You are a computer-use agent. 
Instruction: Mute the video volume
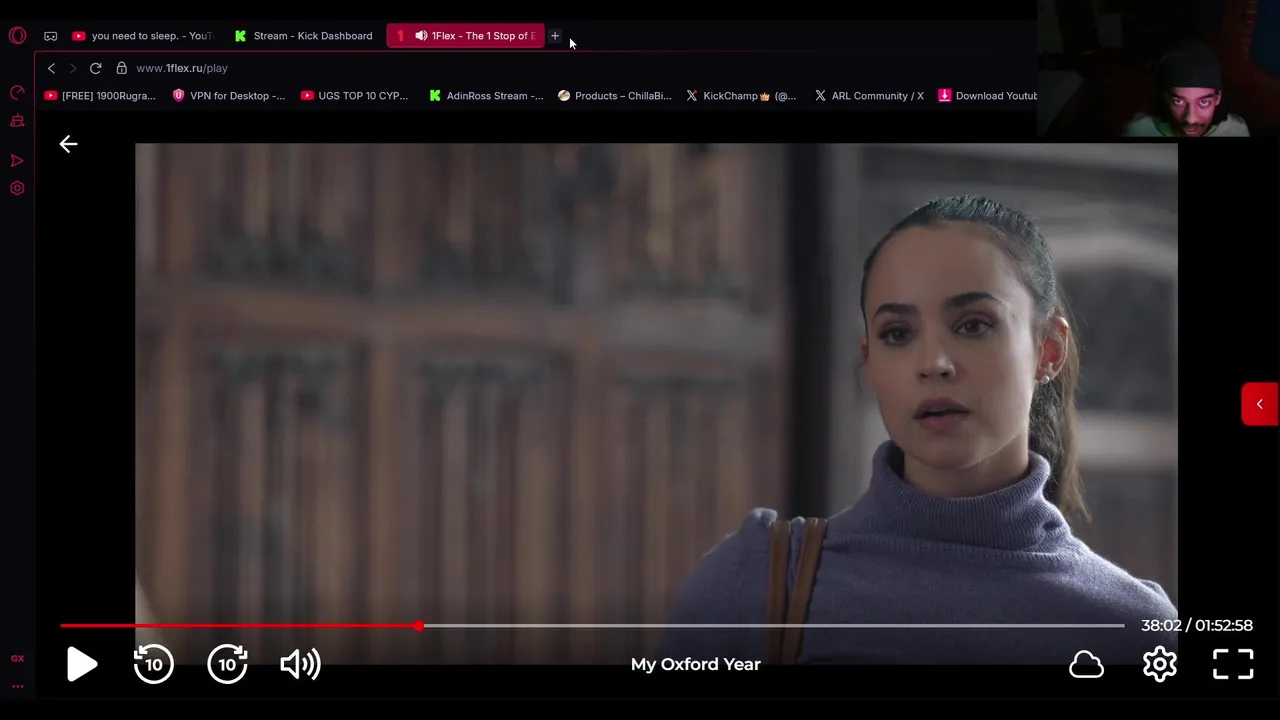pyautogui.click(x=300, y=664)
